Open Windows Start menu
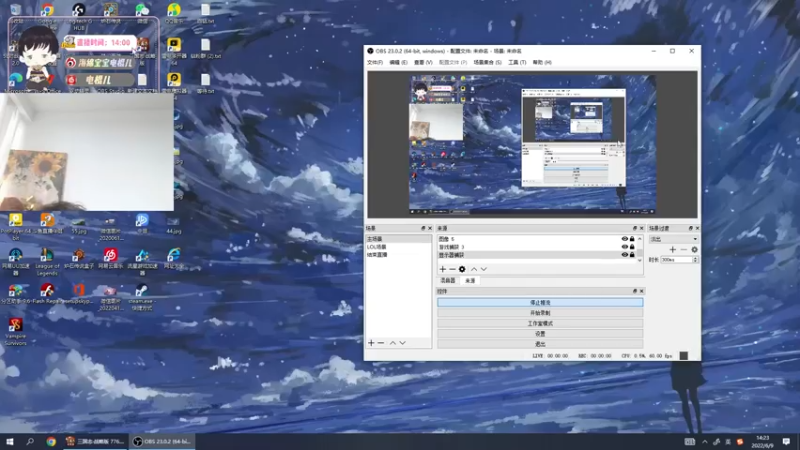The image size is (800, 450). [10, 441]
